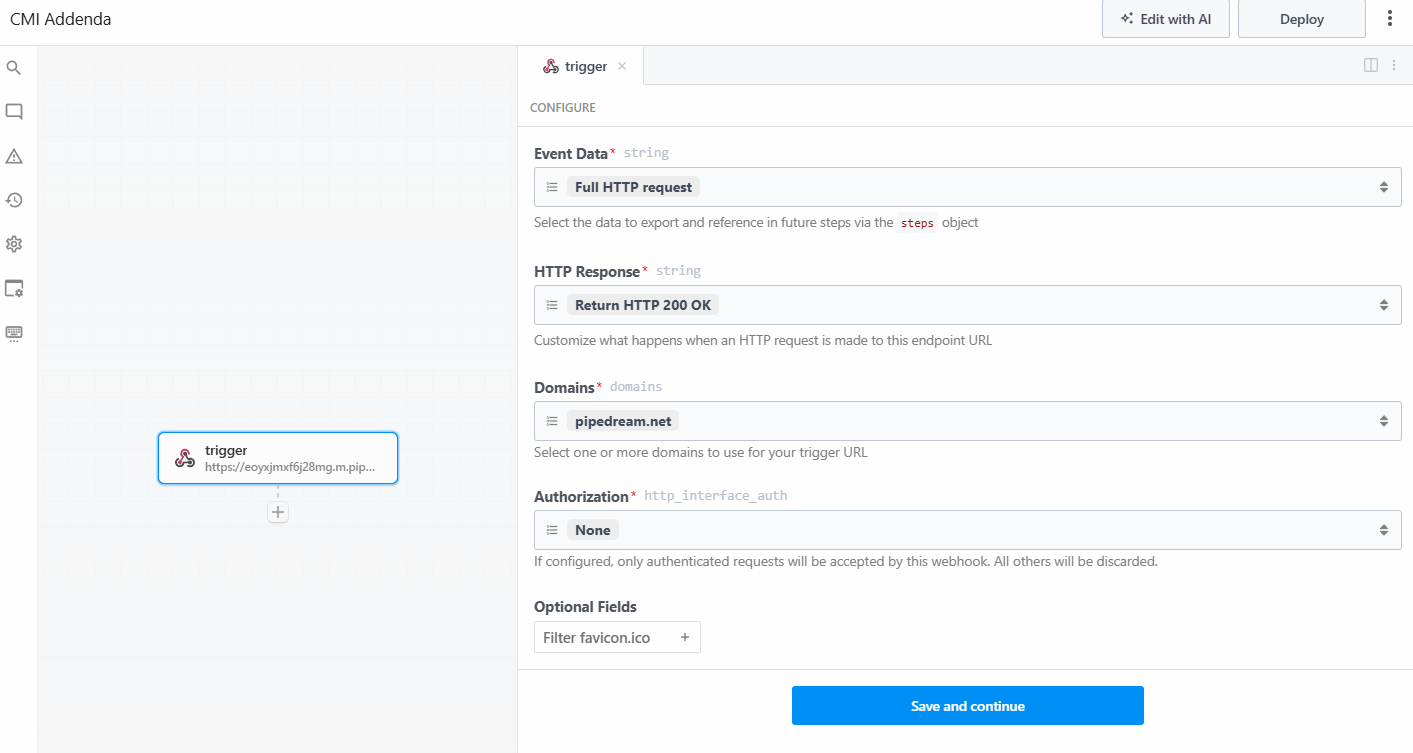The image size is (1413, 753).
Task: Expand the HTTP Response dropdown
Action: [1383, 305]
